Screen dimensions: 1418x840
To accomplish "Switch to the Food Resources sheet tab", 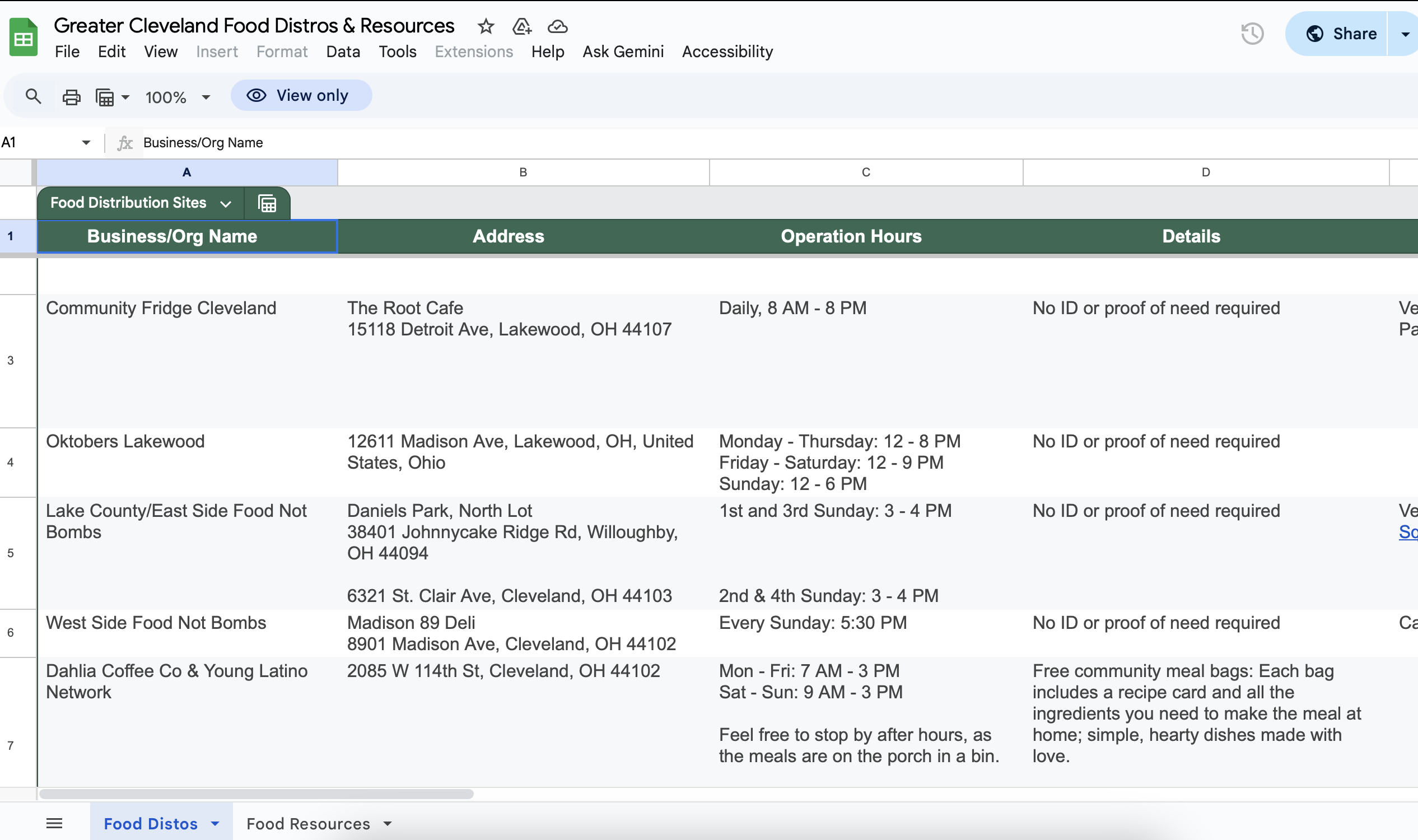I will tap(309, 824).
